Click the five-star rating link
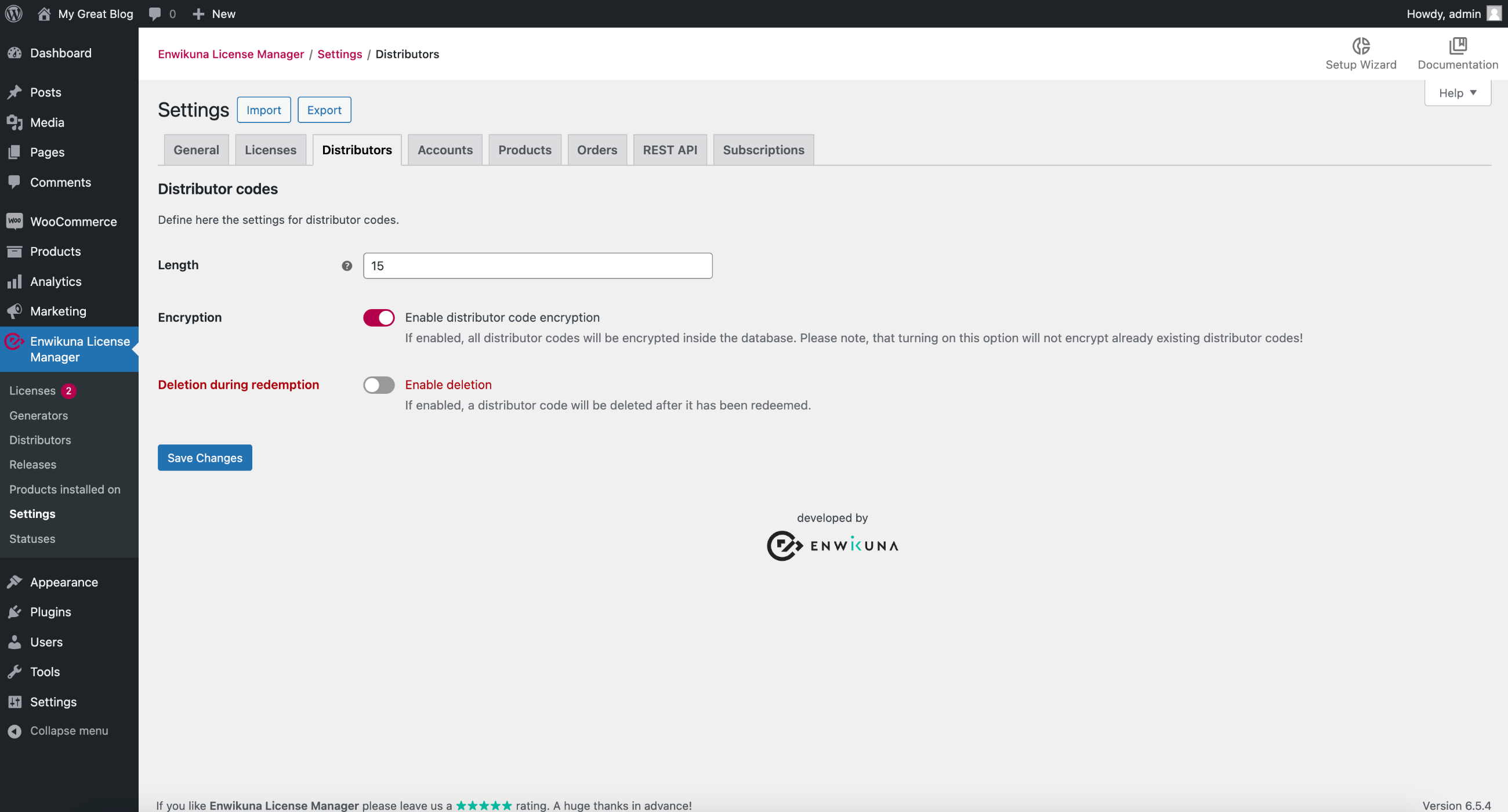This screenshot has width=1508, height=812. (484, 806)
